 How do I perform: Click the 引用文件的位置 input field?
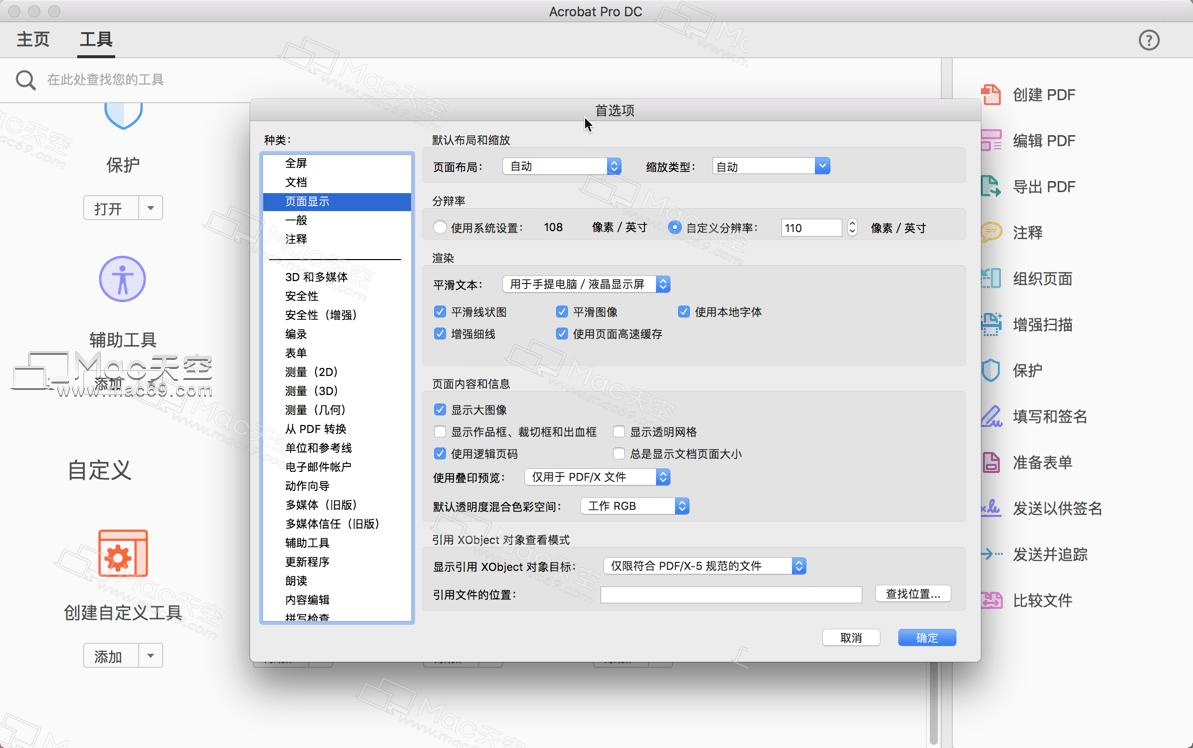tap(730, 593)
